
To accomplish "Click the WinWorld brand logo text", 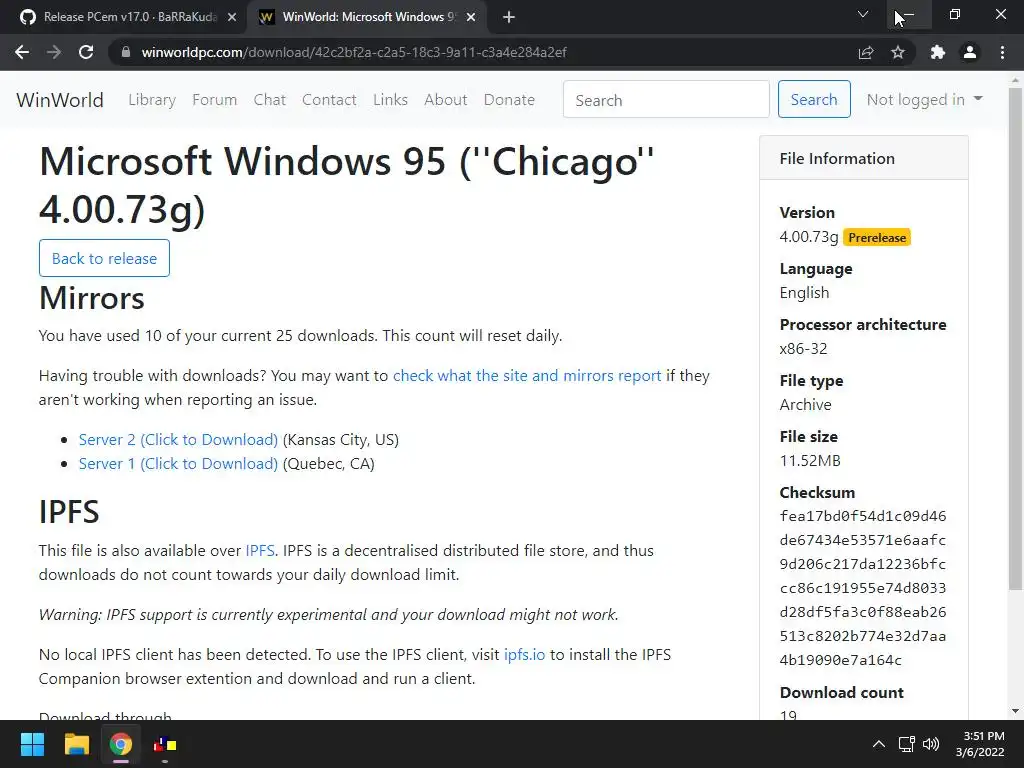I will [60, 100].
